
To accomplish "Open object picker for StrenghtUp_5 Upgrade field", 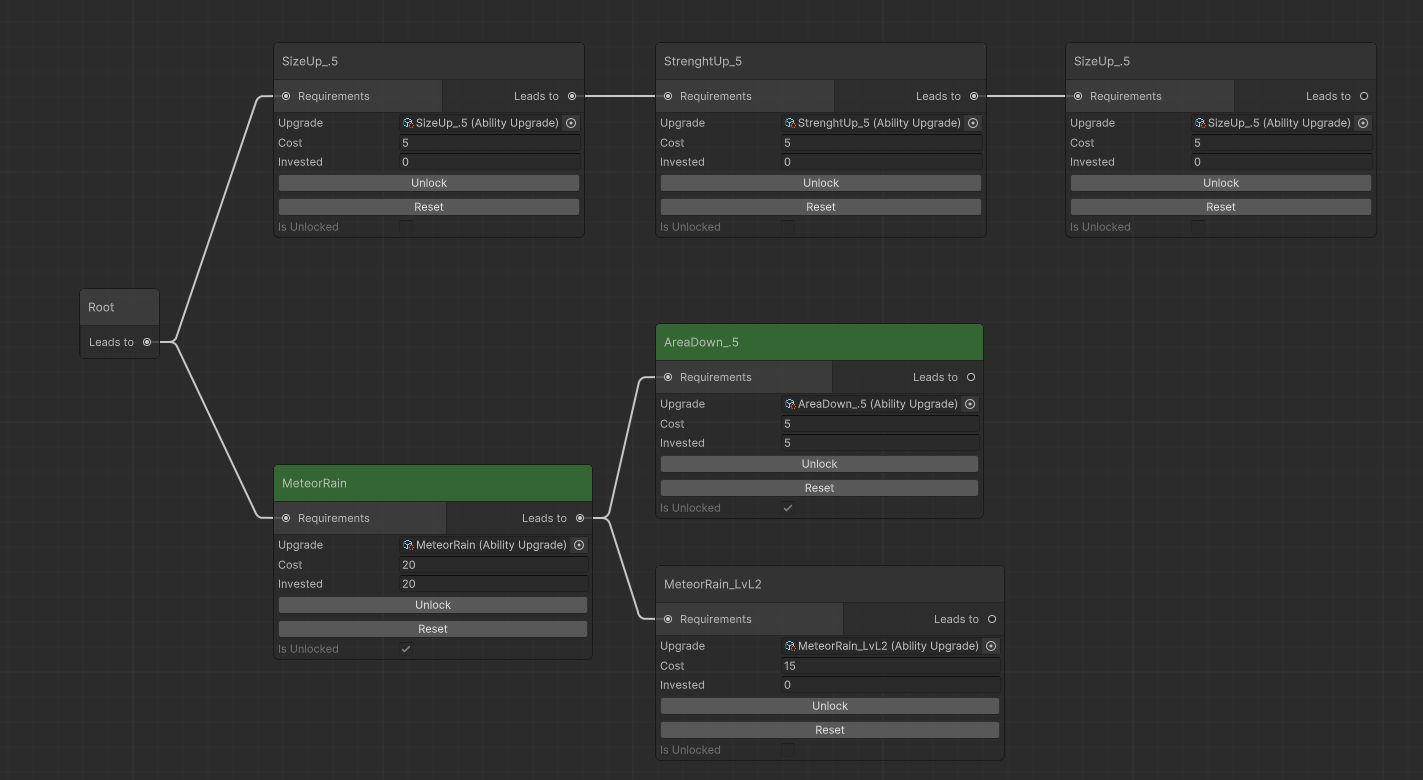I will tap(973, 123).
